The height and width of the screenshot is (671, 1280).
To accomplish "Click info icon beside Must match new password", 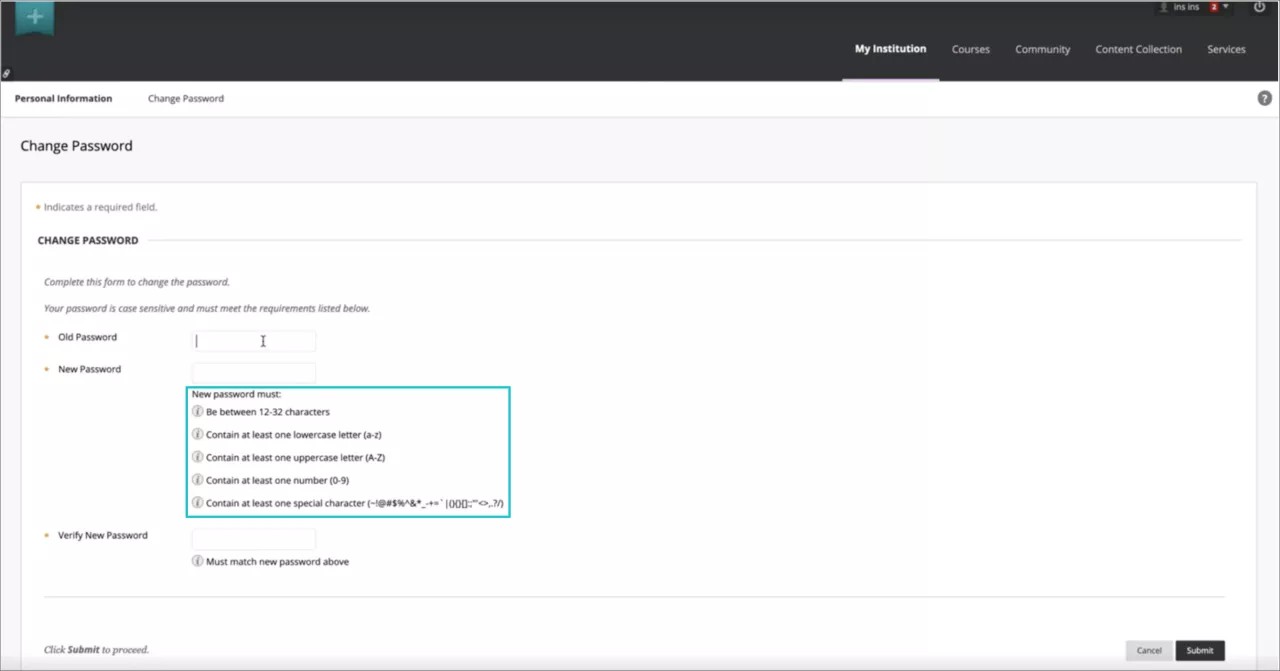I will 197,561.
